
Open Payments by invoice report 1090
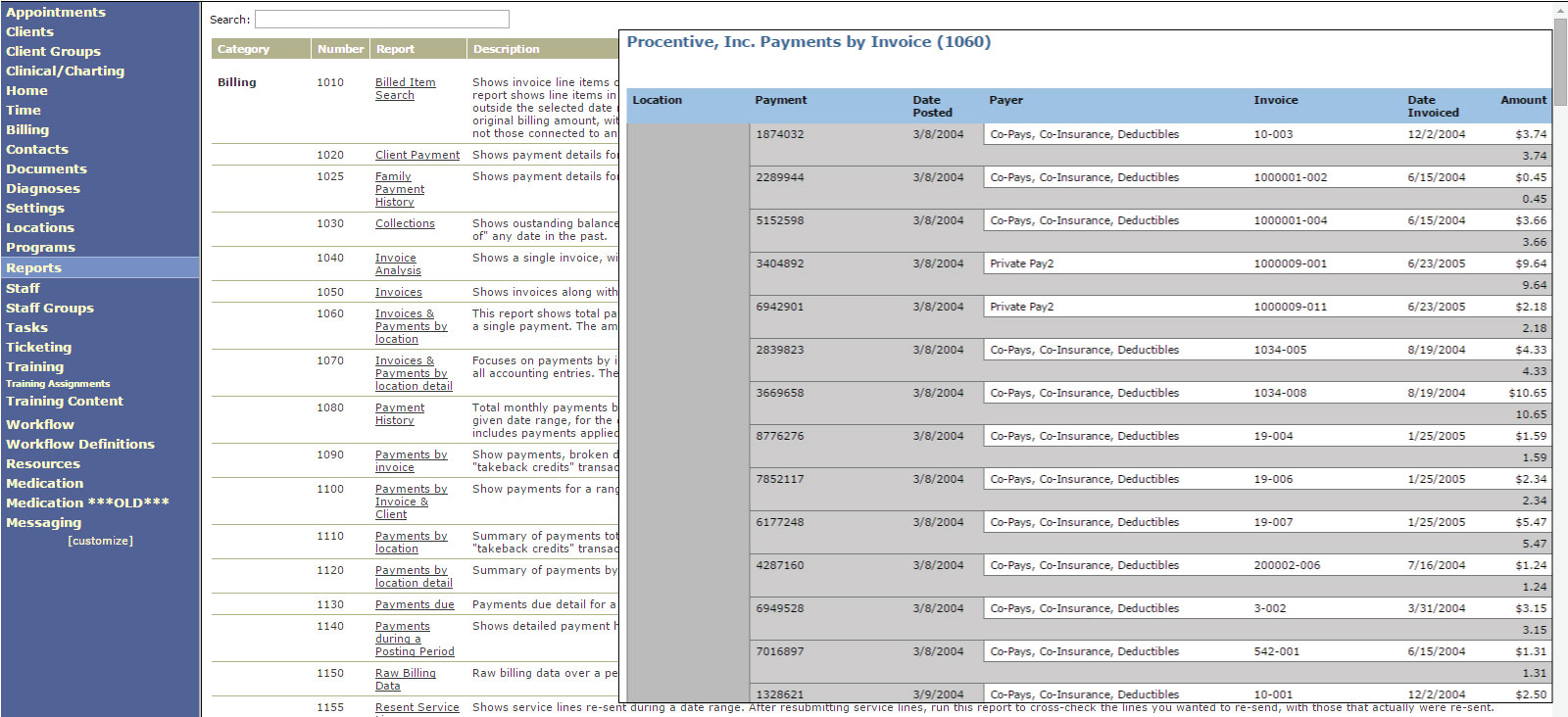(x=411, y=461)
